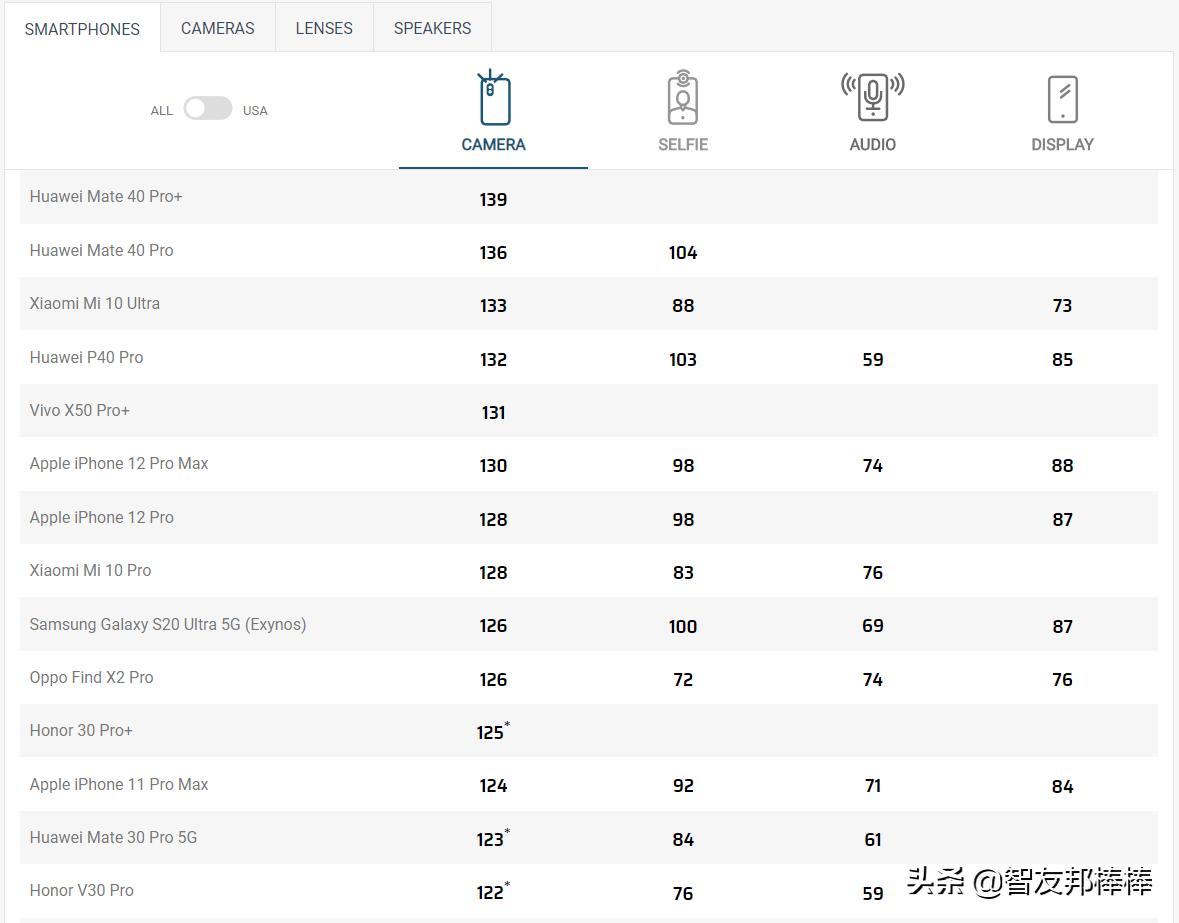Select the Smartphones tab
Image resolution: width=1179 pixels, height=923 pixels.
pyautogui.click(x=82, y=29)
